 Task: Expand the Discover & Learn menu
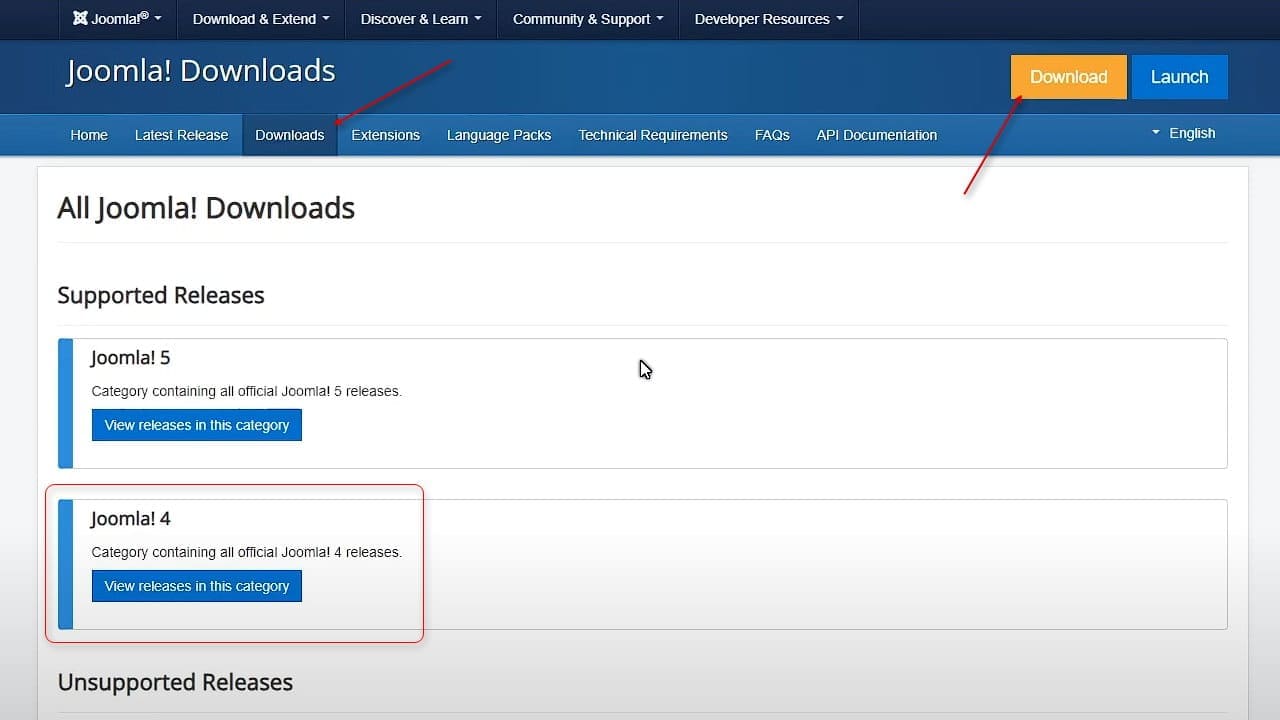click(x=421, y=19)
